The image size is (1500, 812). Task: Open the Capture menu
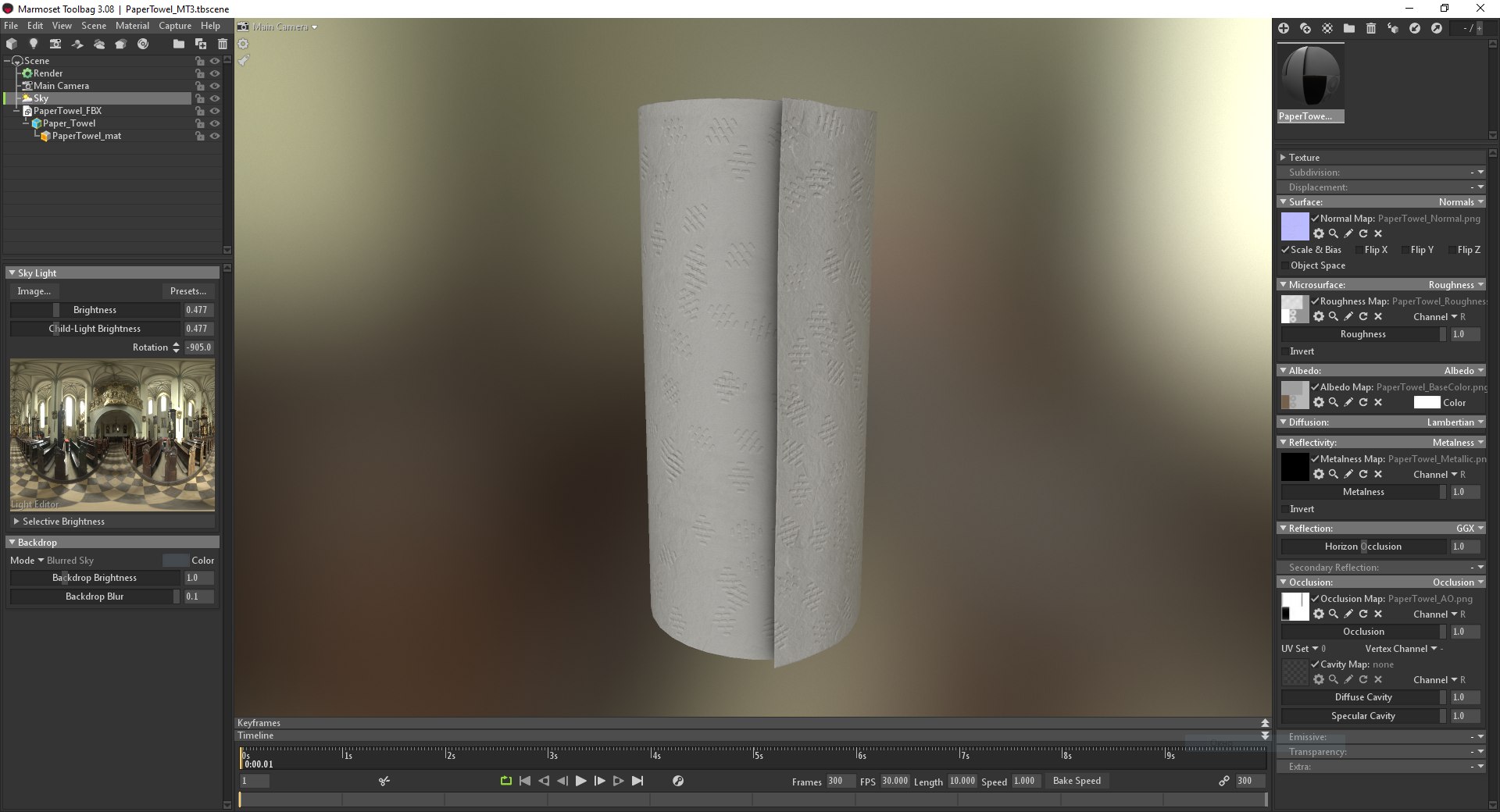tap(175, 26)
